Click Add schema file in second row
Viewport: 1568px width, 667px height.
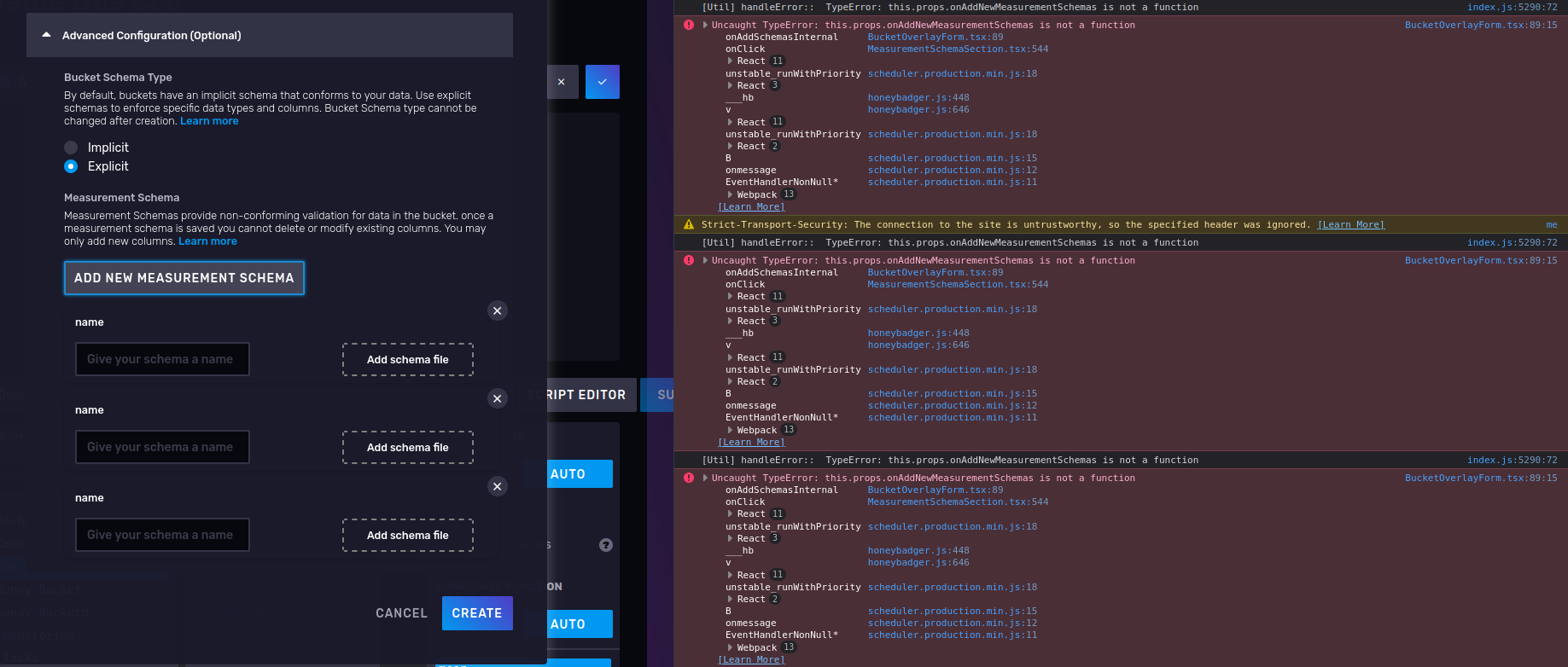[x=408, y=448]
